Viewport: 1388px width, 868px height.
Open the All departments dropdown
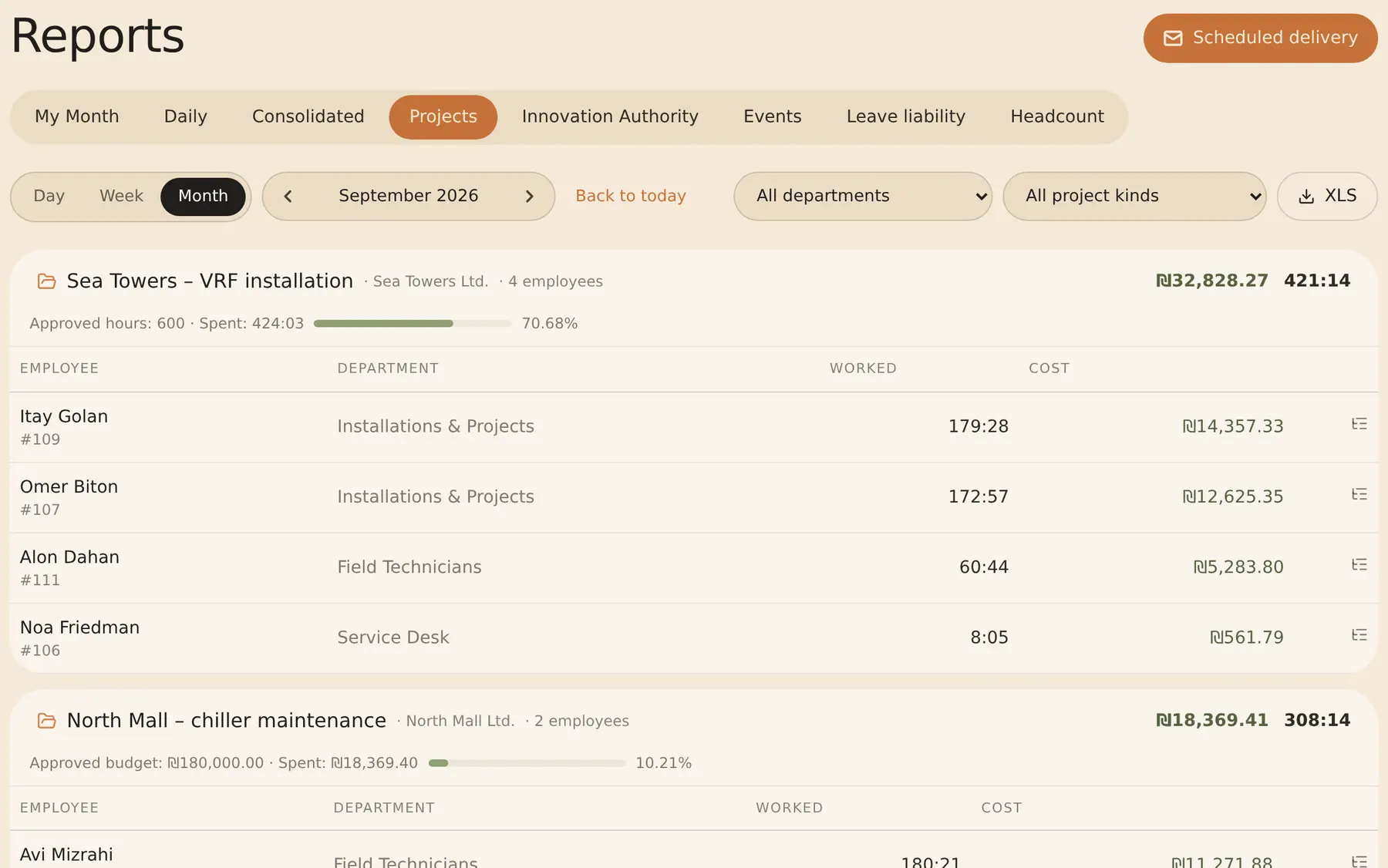point(863,196)
